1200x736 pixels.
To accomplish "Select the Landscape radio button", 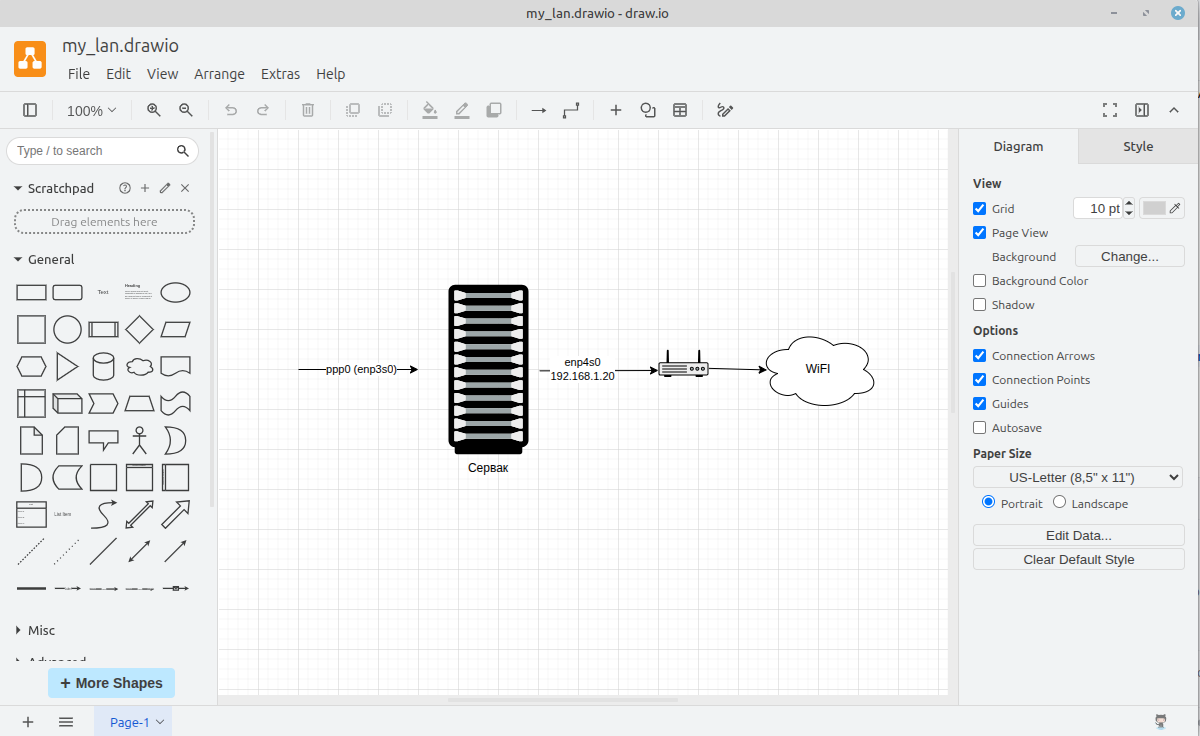I will coord(1059,502).
